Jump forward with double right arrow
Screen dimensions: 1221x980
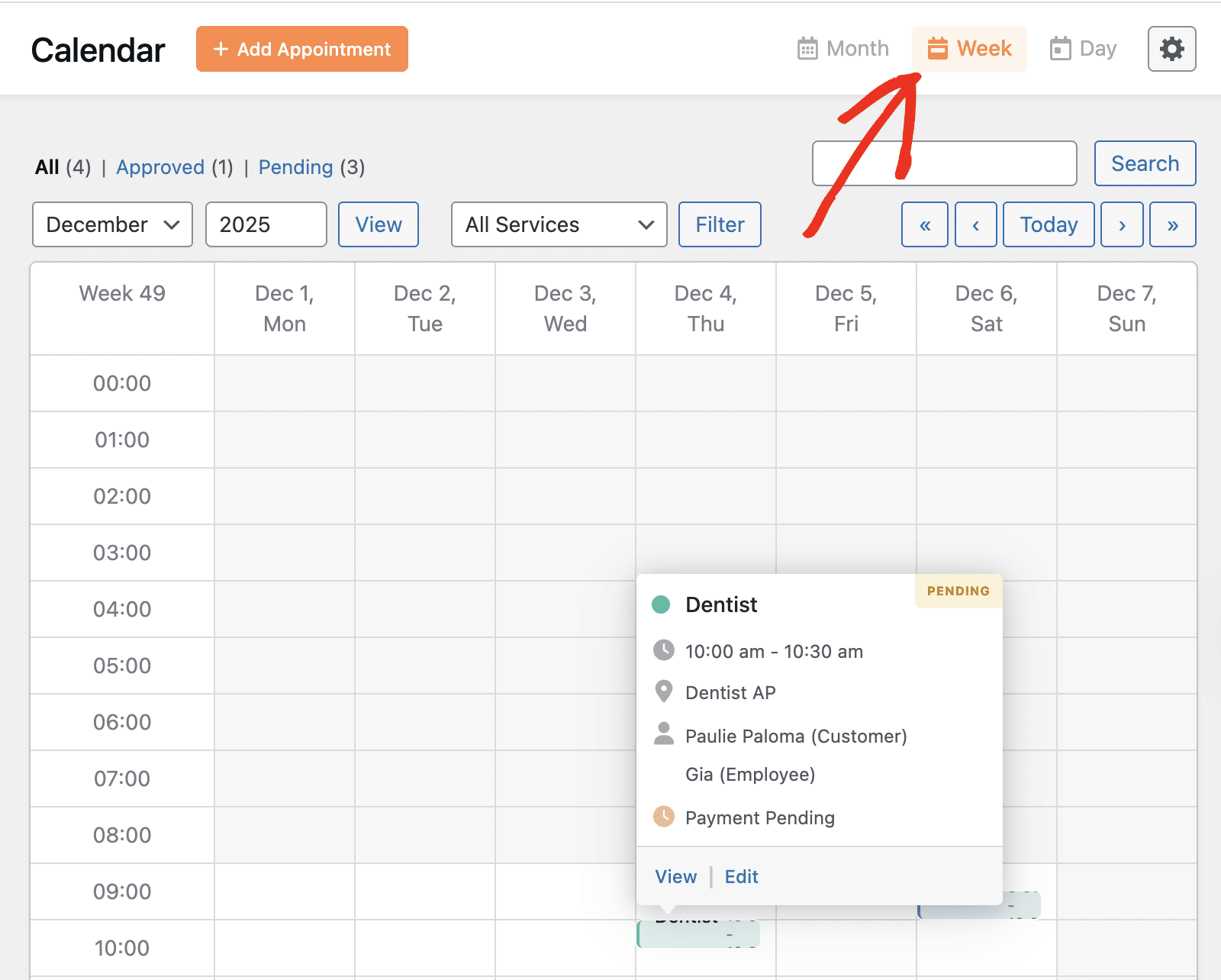1172,224
